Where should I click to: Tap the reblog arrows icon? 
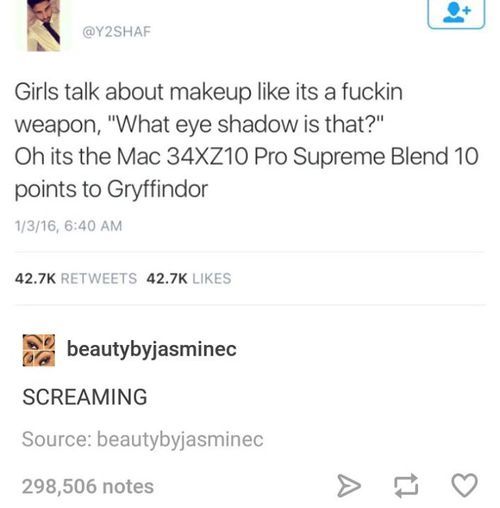406,486
